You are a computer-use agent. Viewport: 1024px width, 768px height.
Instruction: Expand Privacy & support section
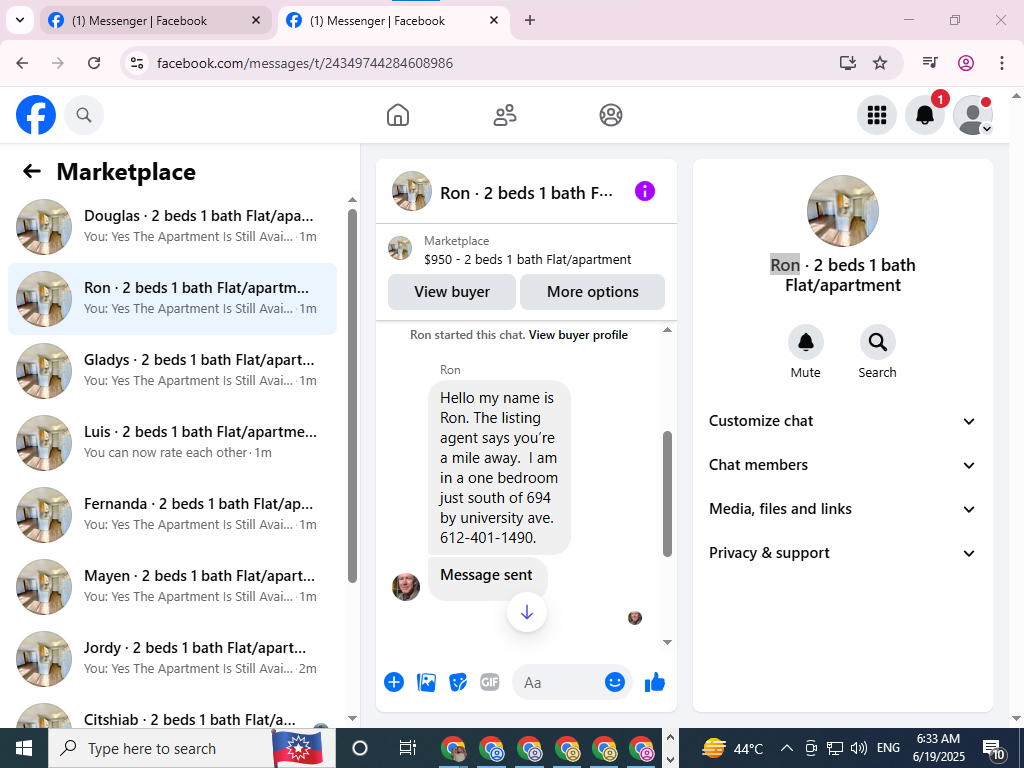tap(842, 553)
